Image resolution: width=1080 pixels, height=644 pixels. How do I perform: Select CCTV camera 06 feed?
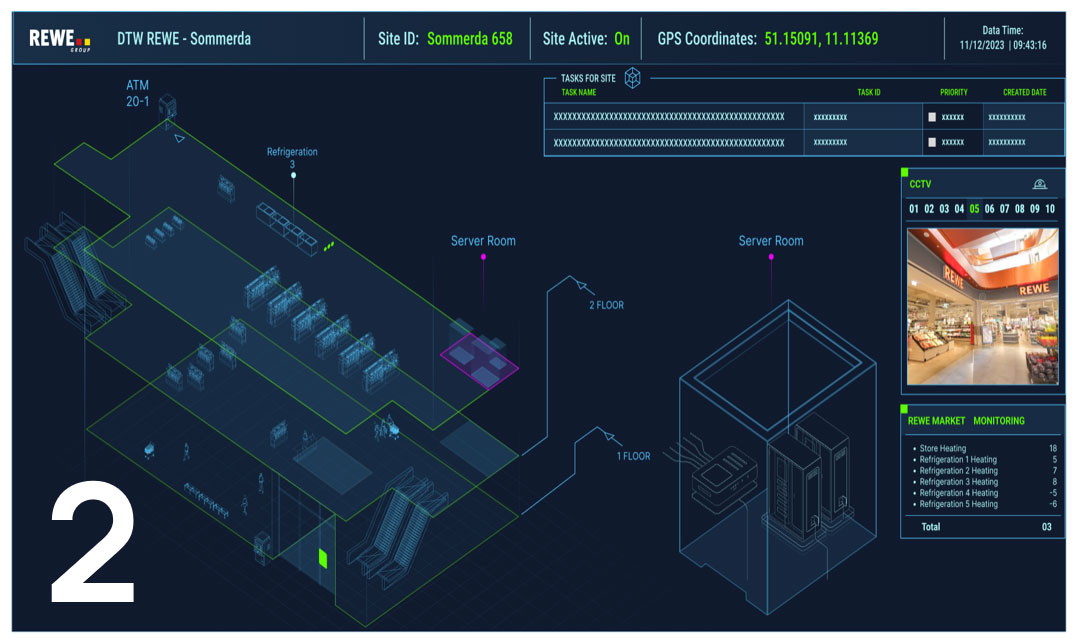(990, 209)
